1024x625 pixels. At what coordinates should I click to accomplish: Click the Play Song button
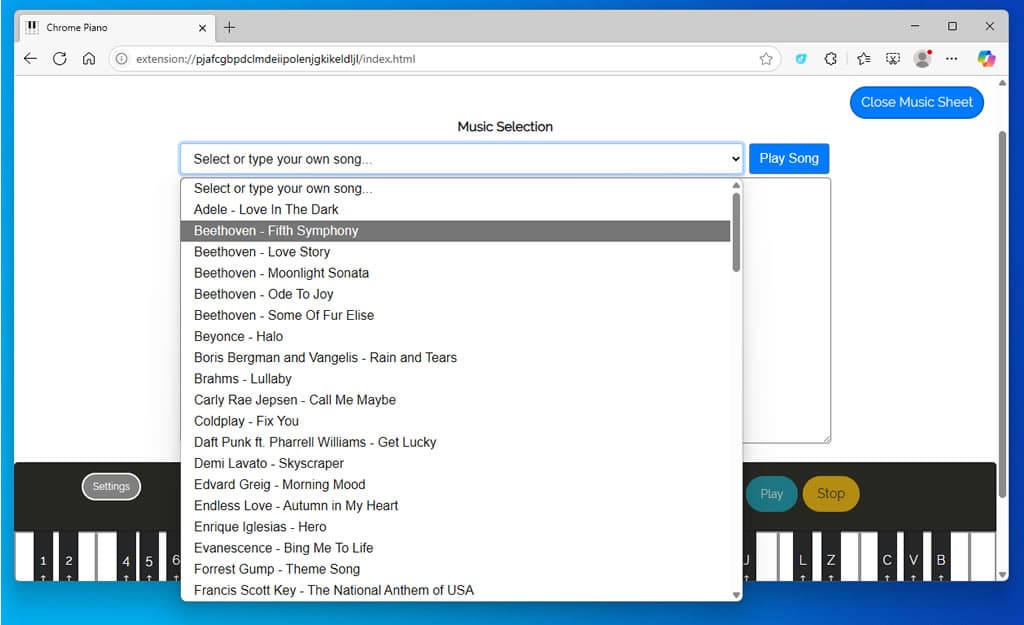point(789,158)
